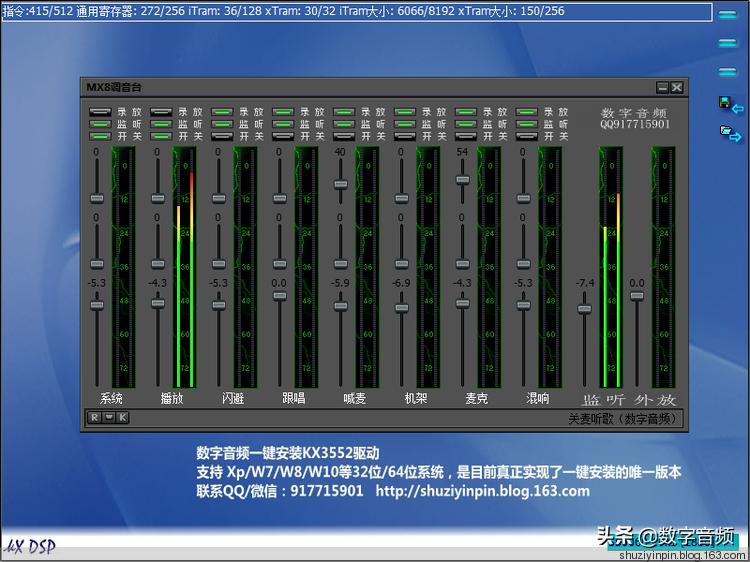Click the xTram大小: 150/256 status text
The height and width of the screenshot is (562, 750).
click(511, 11)
